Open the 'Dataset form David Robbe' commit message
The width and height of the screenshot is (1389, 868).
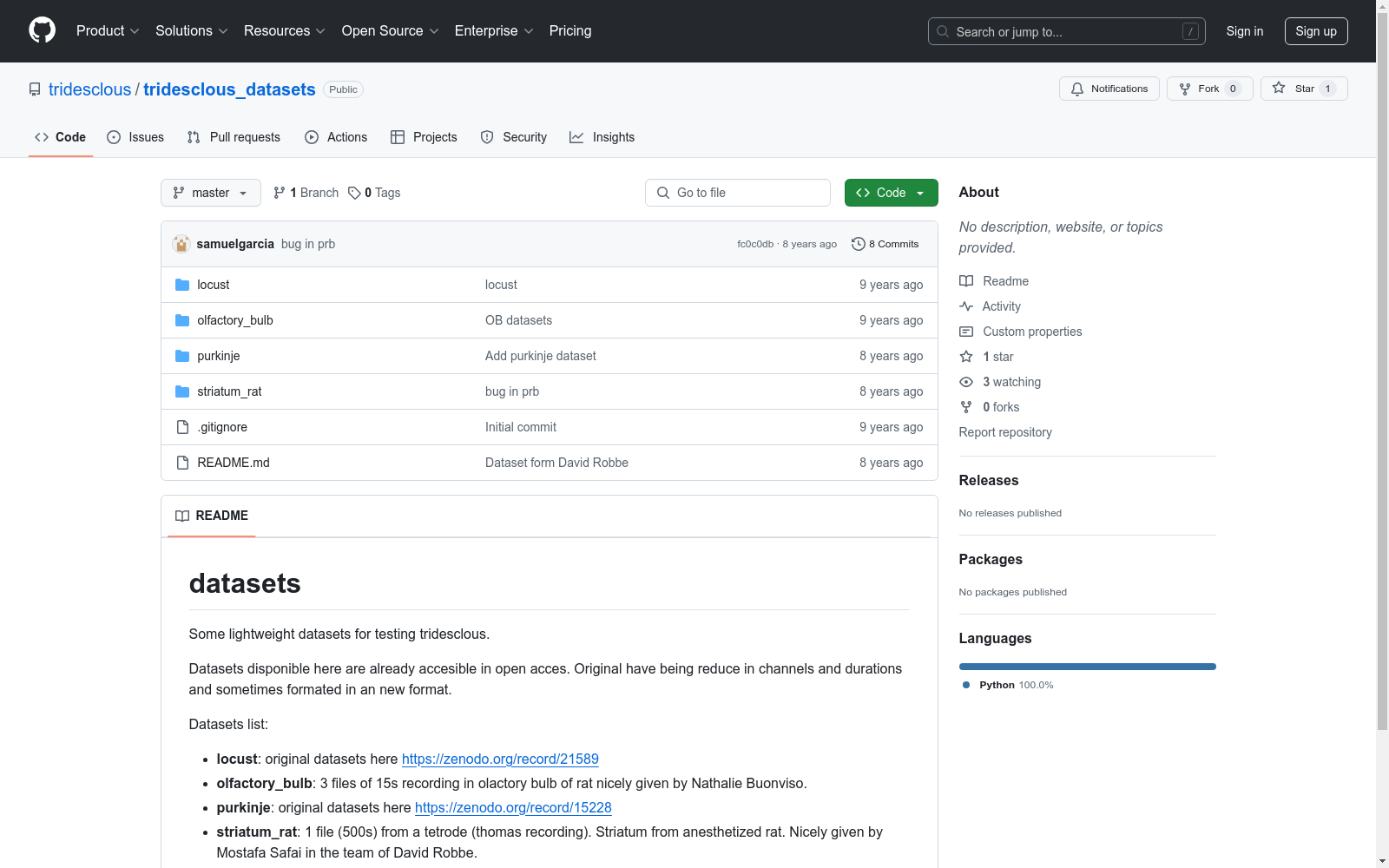pos(556,463)
